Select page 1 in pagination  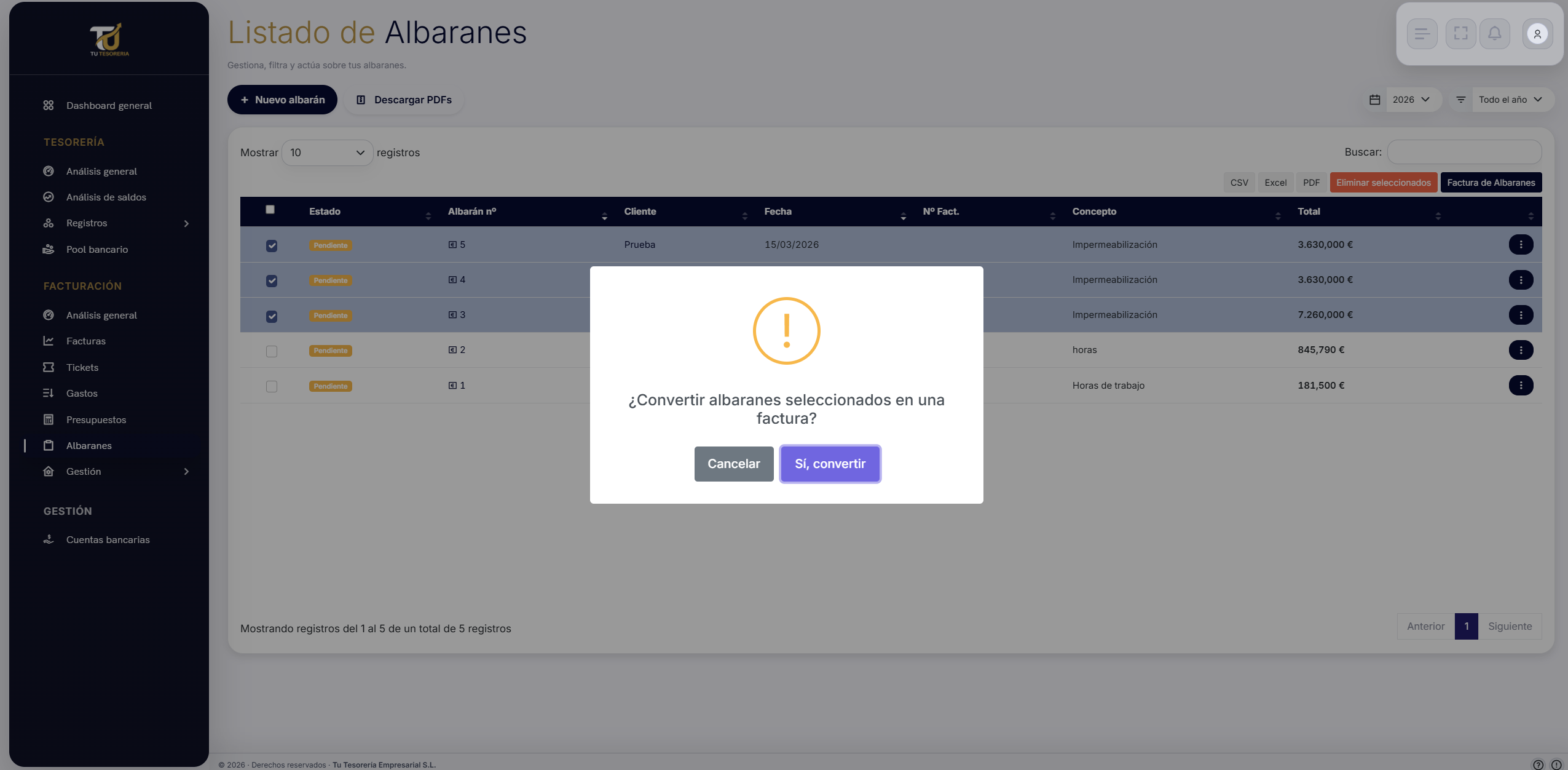click(x=1466, y=626)
